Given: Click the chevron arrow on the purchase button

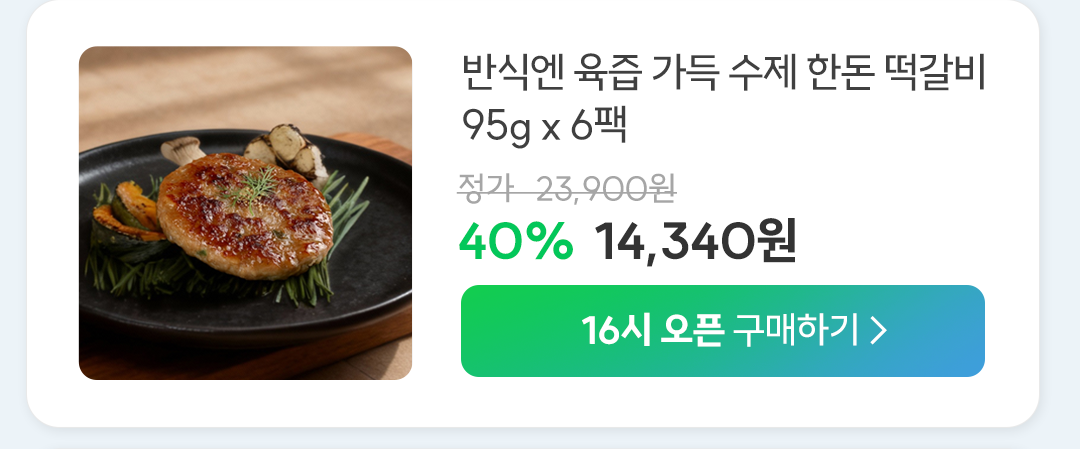Looking at the screenshot, I should 878,331.
